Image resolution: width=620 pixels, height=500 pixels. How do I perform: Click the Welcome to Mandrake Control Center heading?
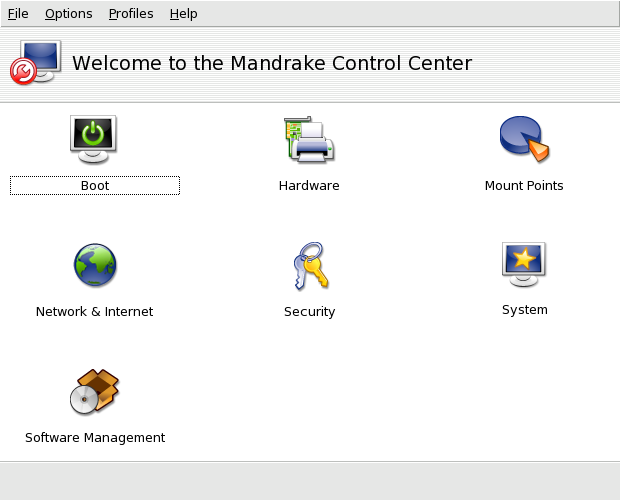point(272,63)
